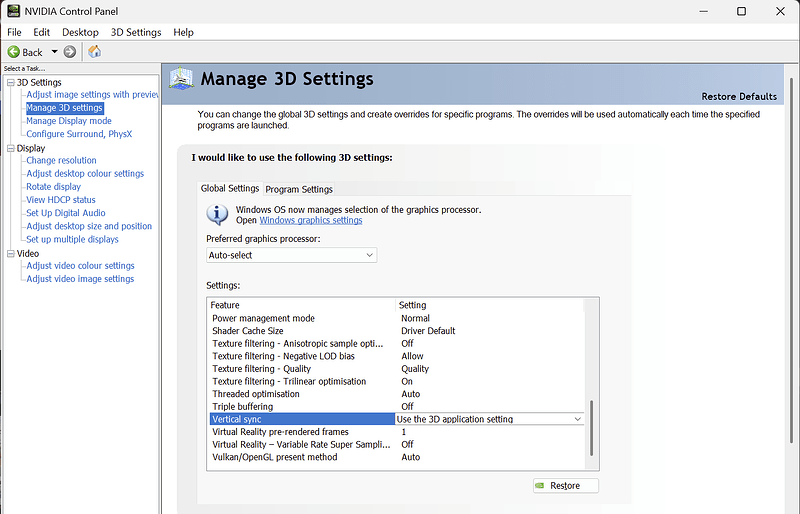Open the Desktop menu
This screenshot has width=800, height=514.
(80, 32)
